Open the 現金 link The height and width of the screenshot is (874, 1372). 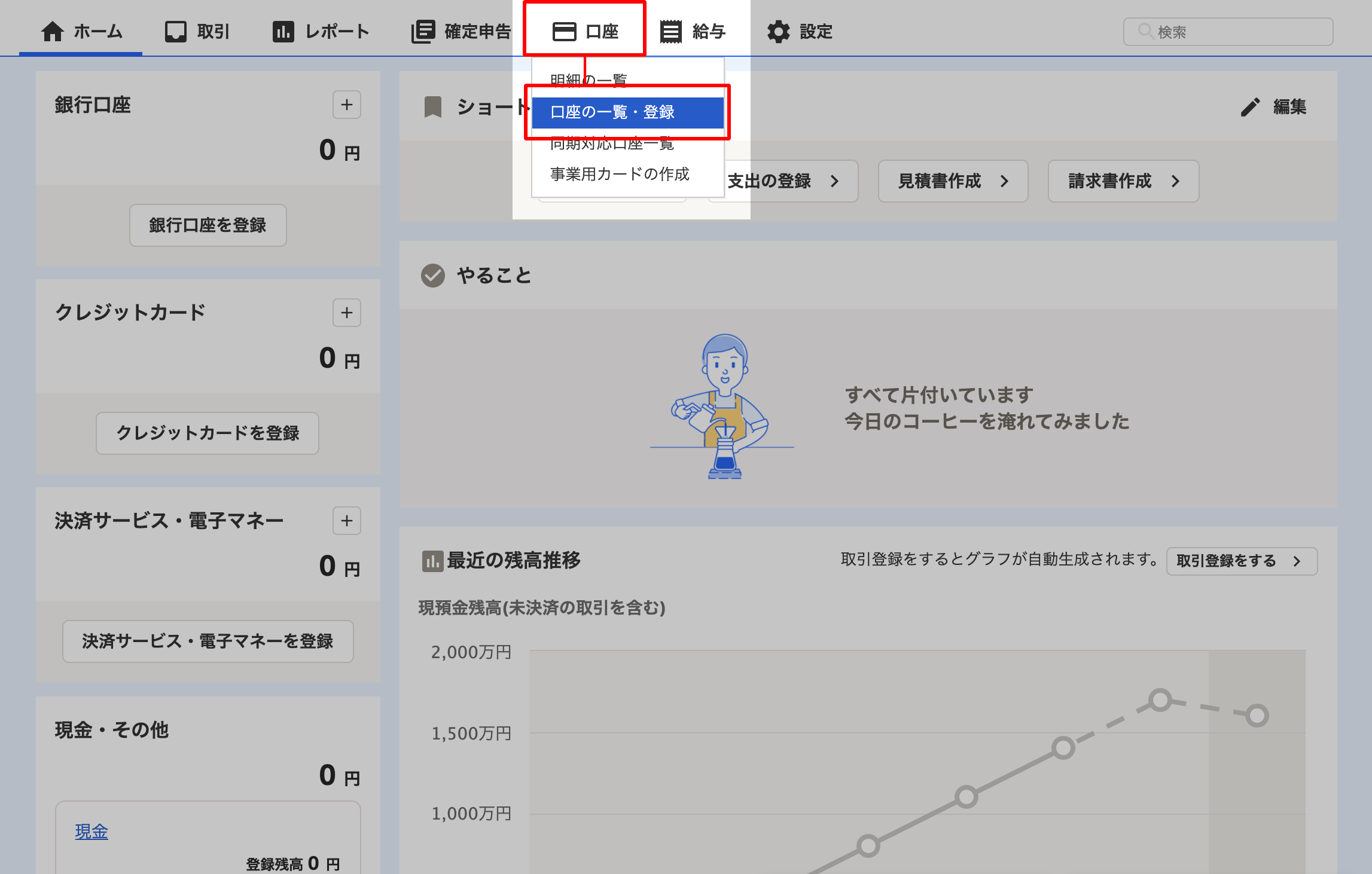(92, 831)
